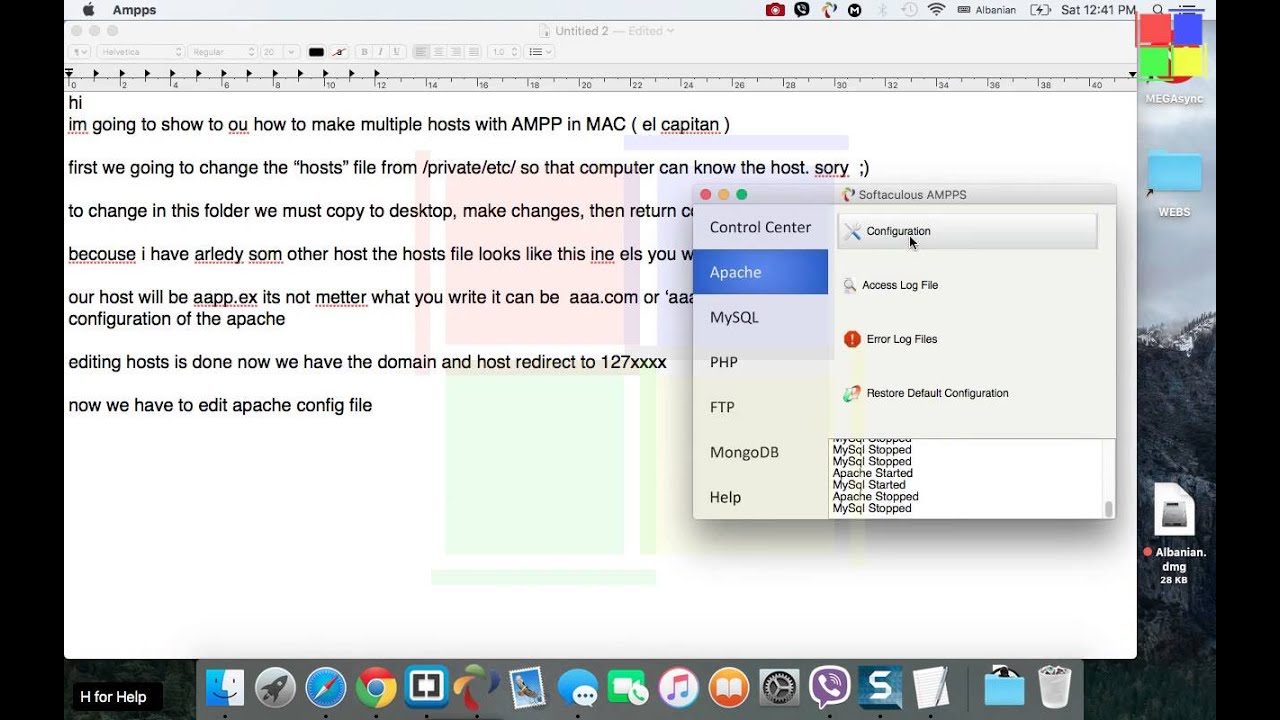1280x720 pixels.
Task: Click the Untitled 2 document title chevron
Action: pos(671,31)
